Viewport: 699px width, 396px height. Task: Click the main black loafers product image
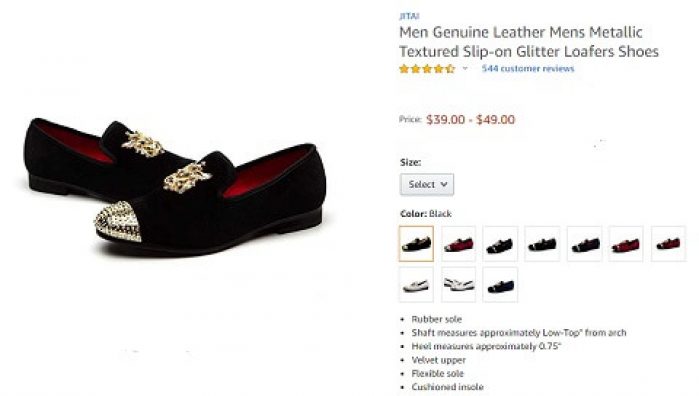point(175,186)
